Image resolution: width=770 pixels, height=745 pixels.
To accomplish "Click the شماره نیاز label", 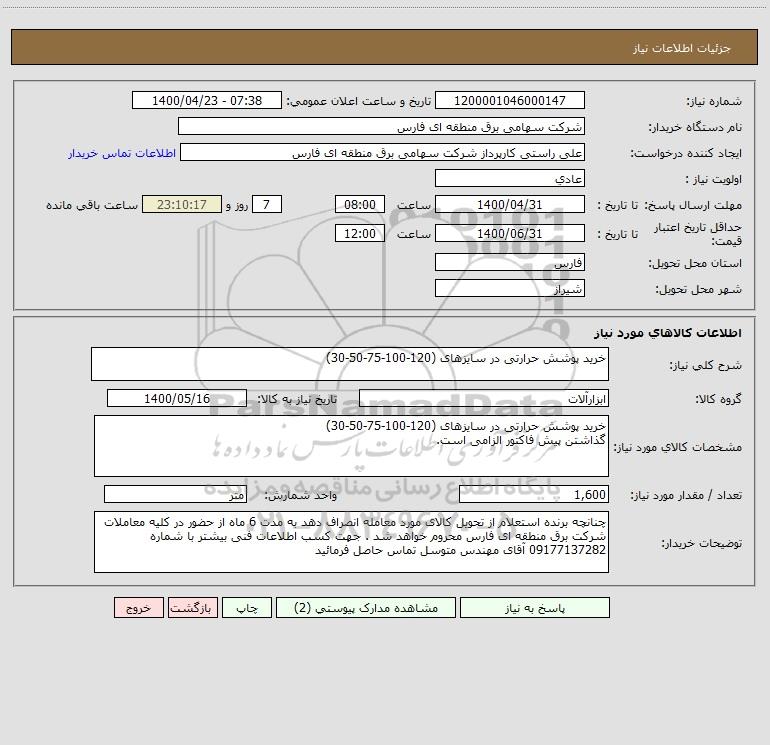I will (714, 102).
